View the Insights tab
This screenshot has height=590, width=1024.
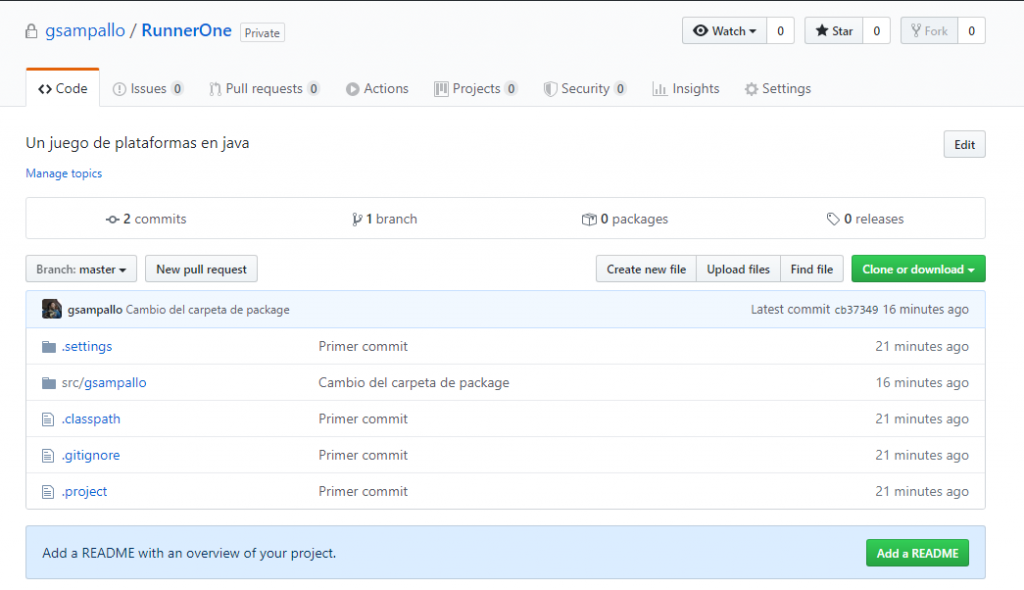tap(686, 89)
